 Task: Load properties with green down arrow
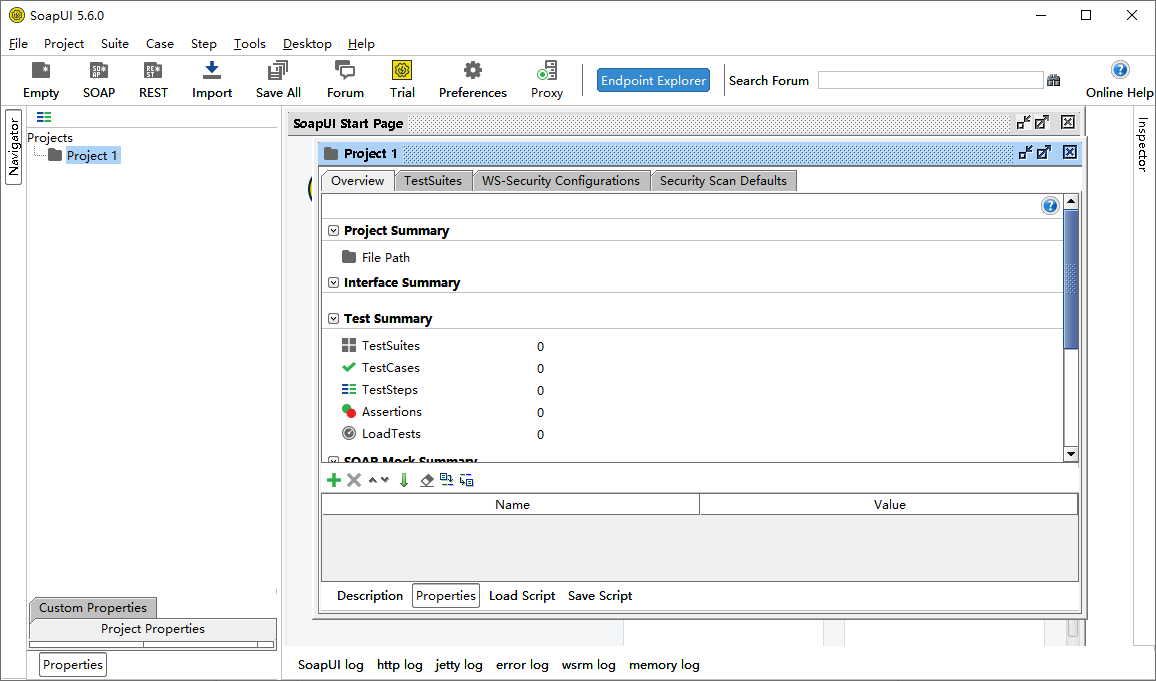404,481
